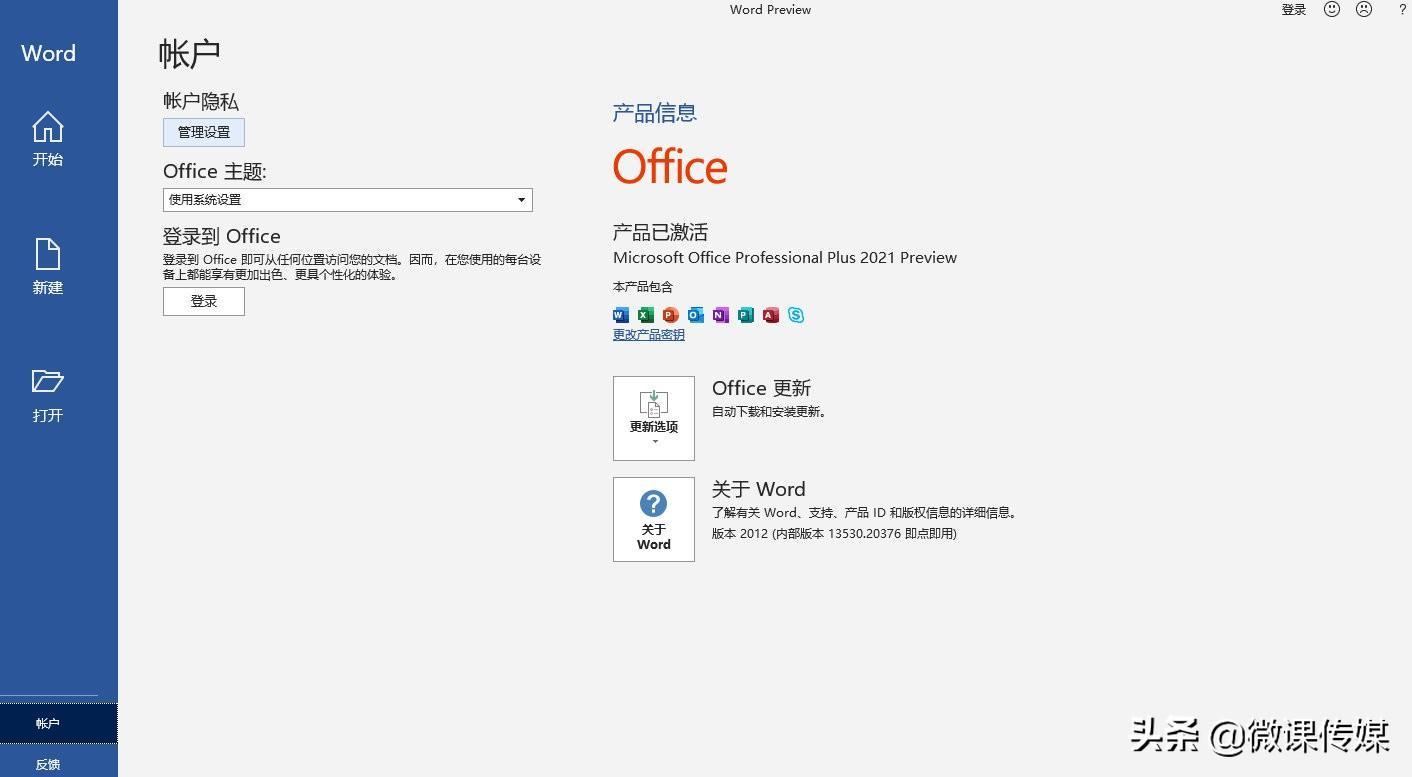Expand the 更新选项 update options button
The width and height of the screenshot is (1412, 777).
654,418
